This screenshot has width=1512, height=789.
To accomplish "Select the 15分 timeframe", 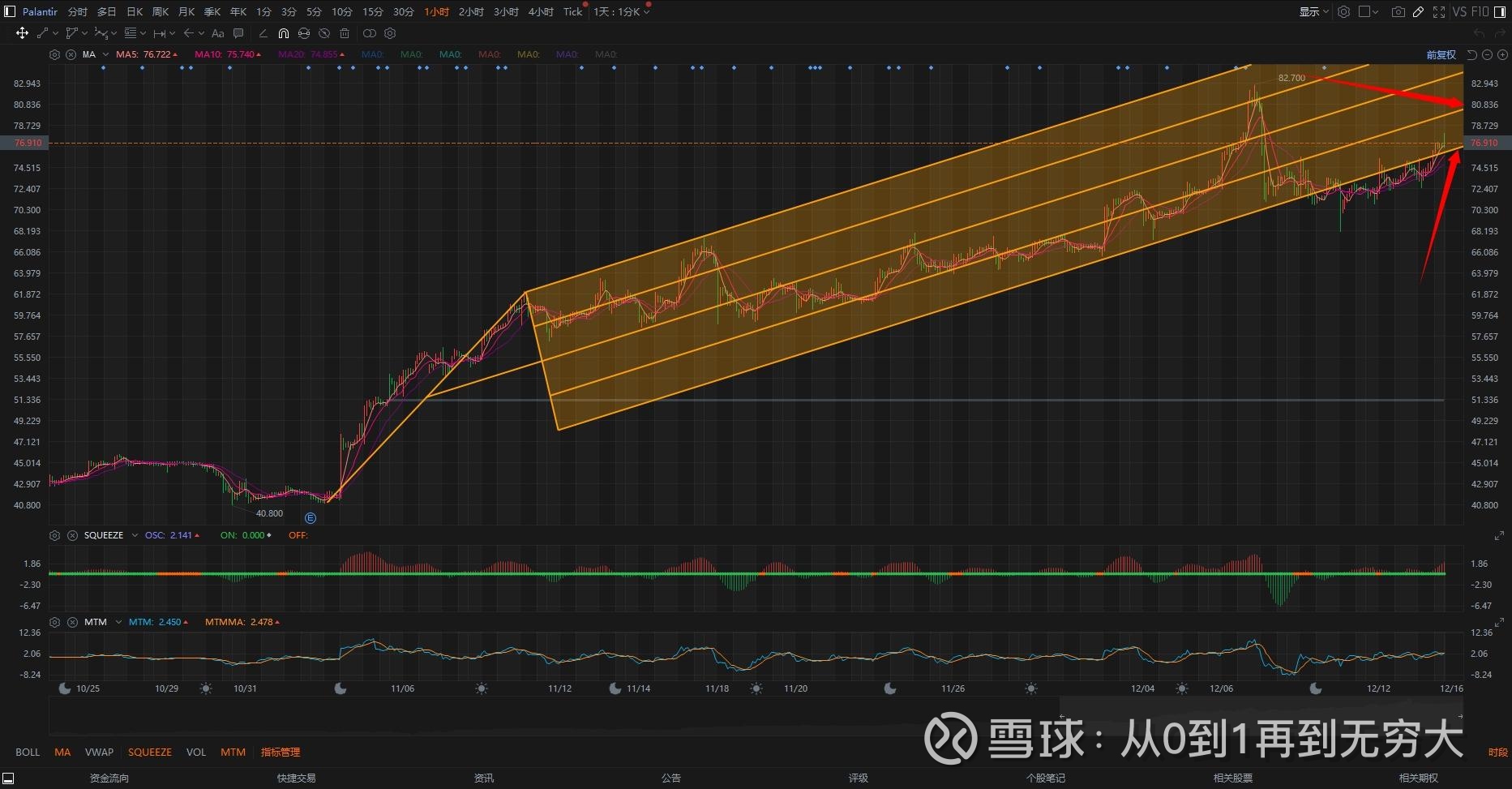I will point(372,11).
